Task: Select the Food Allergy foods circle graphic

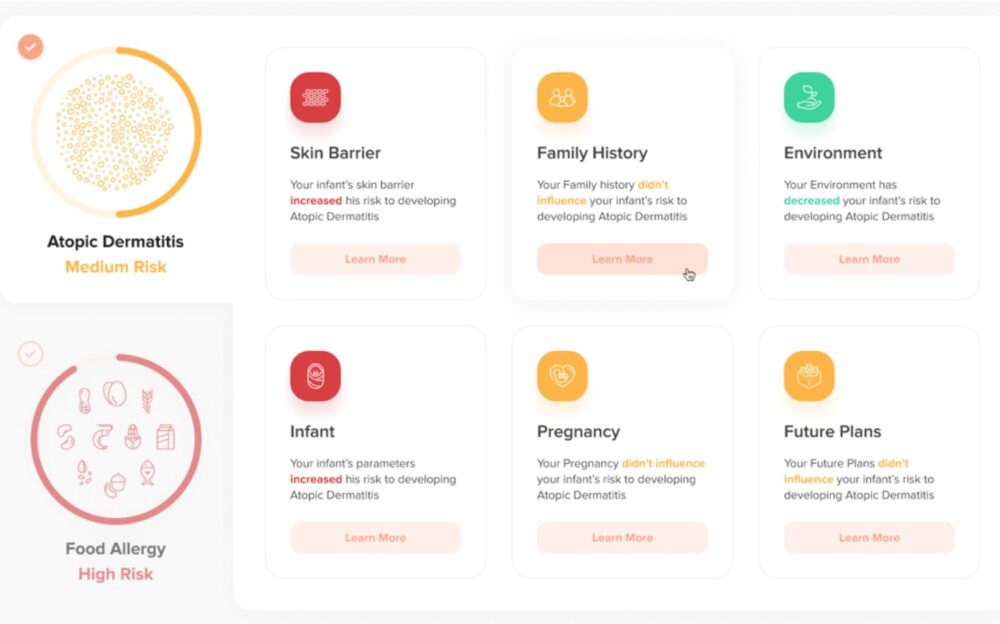Action: pos(116,437)
